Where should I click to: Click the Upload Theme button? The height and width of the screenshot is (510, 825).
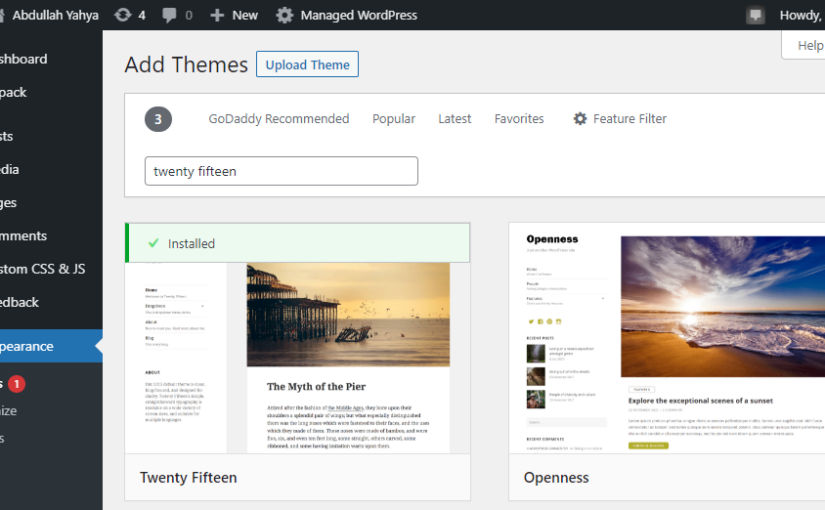[307, 64]
